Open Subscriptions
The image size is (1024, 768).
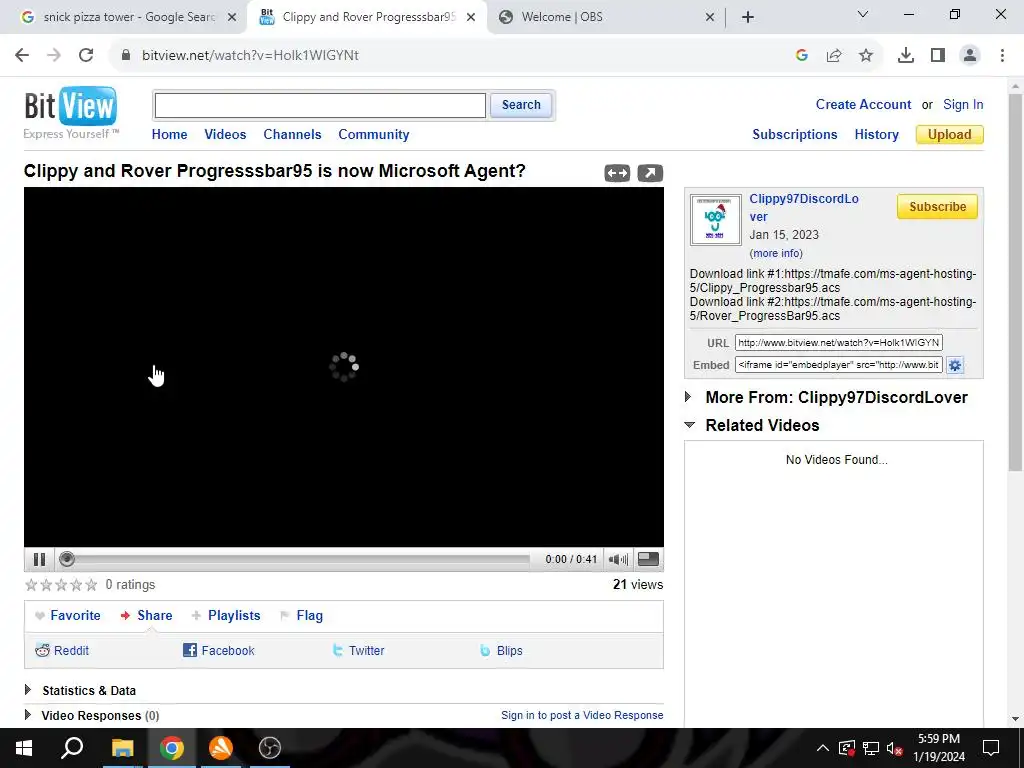tap(794, 135)
